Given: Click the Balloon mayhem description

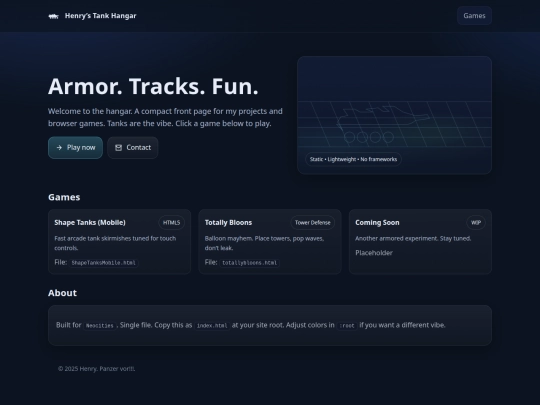Looking at the screenshot, I should click(x=264, y=243).
